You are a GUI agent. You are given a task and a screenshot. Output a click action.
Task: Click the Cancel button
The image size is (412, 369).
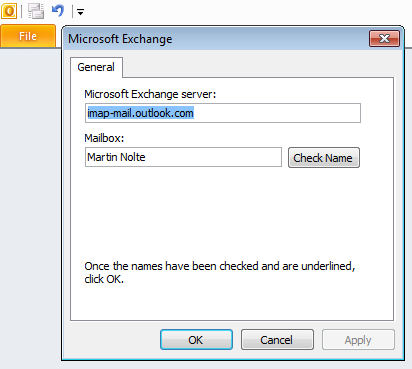tap(277, 340)
